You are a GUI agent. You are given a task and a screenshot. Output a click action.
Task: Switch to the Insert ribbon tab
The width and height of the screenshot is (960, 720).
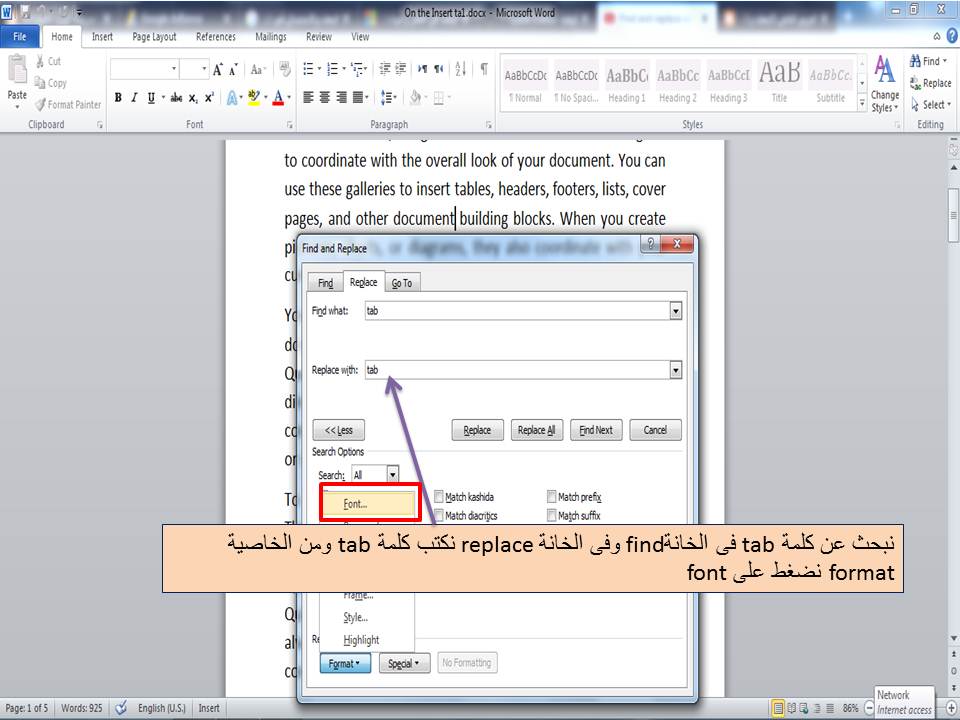(x=102, y=37)
